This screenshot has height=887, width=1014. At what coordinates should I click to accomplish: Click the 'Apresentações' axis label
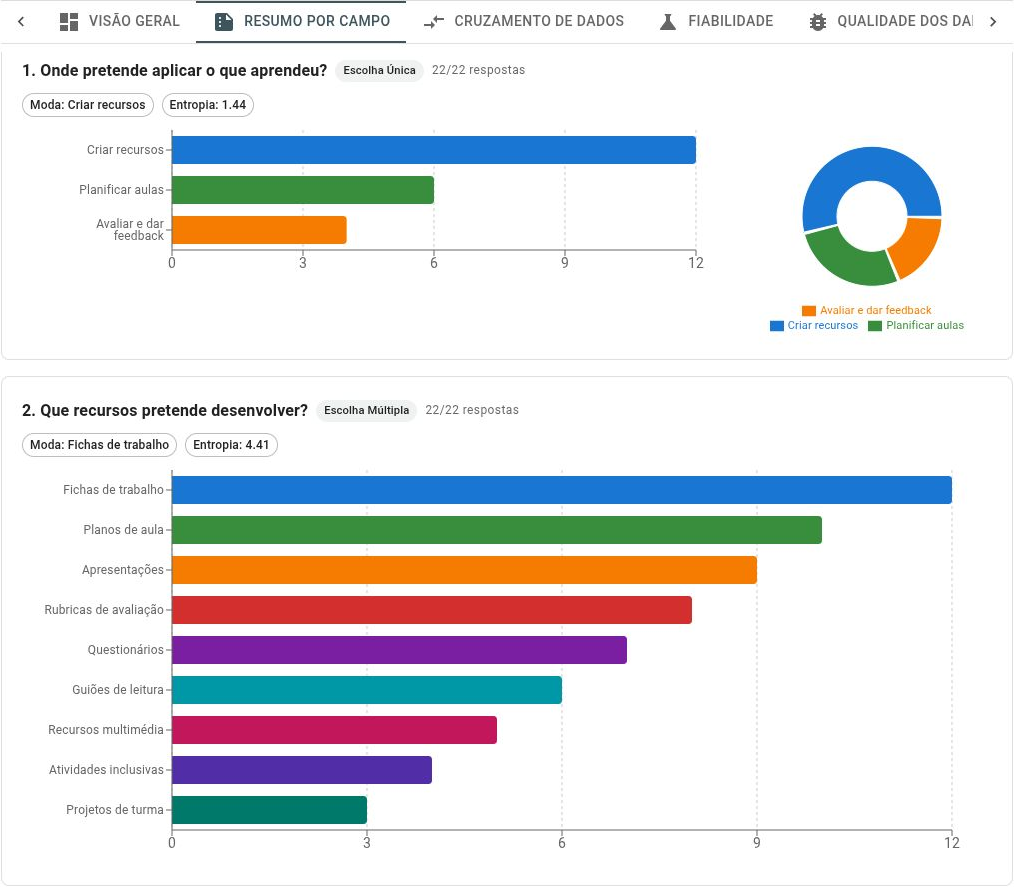[x=123, y=570]
